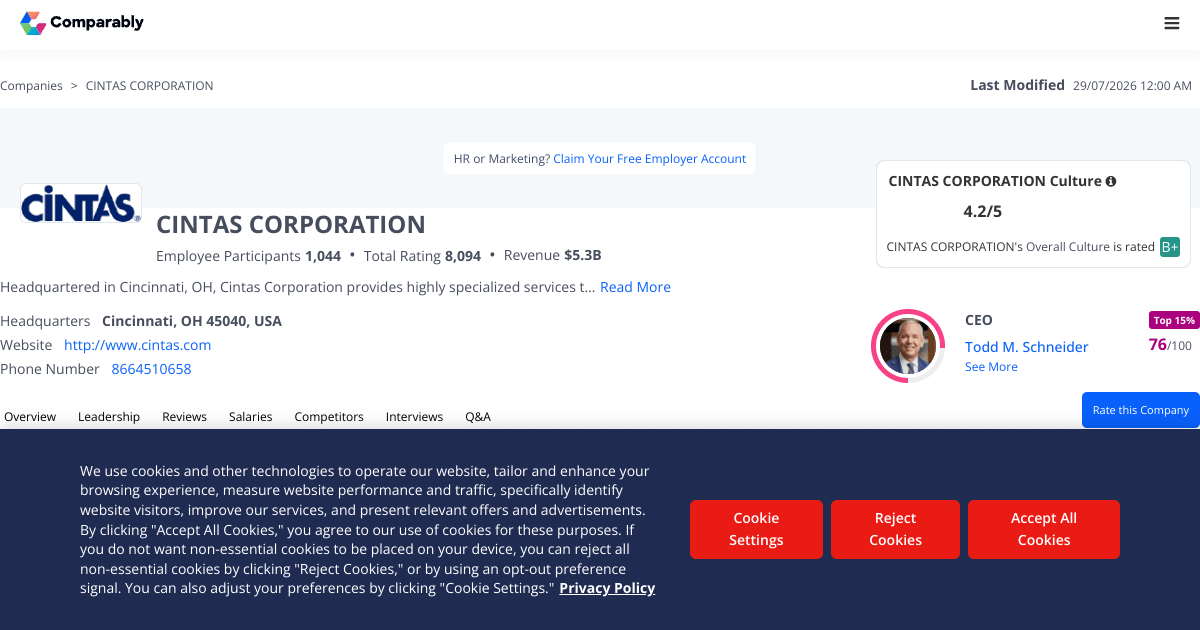Click the Top 15% badge
The height and width of the screenshot is (630, 1200).
click(x=1174, y=321)
